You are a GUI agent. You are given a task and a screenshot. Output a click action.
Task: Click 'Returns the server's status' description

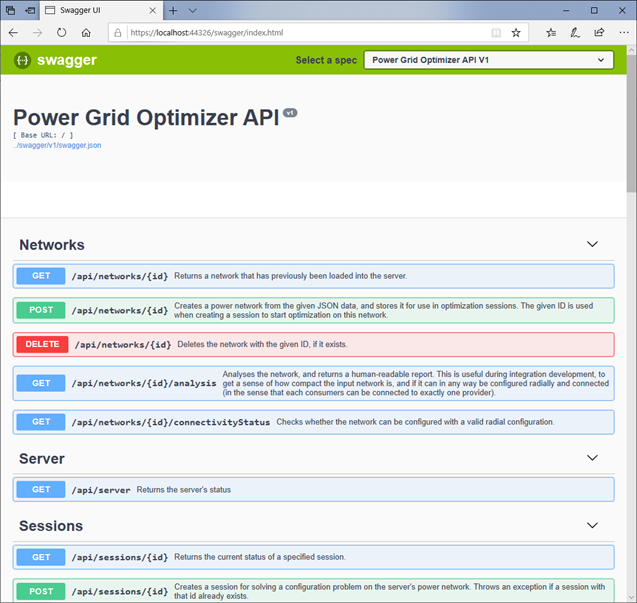click(x=184, y=490)
